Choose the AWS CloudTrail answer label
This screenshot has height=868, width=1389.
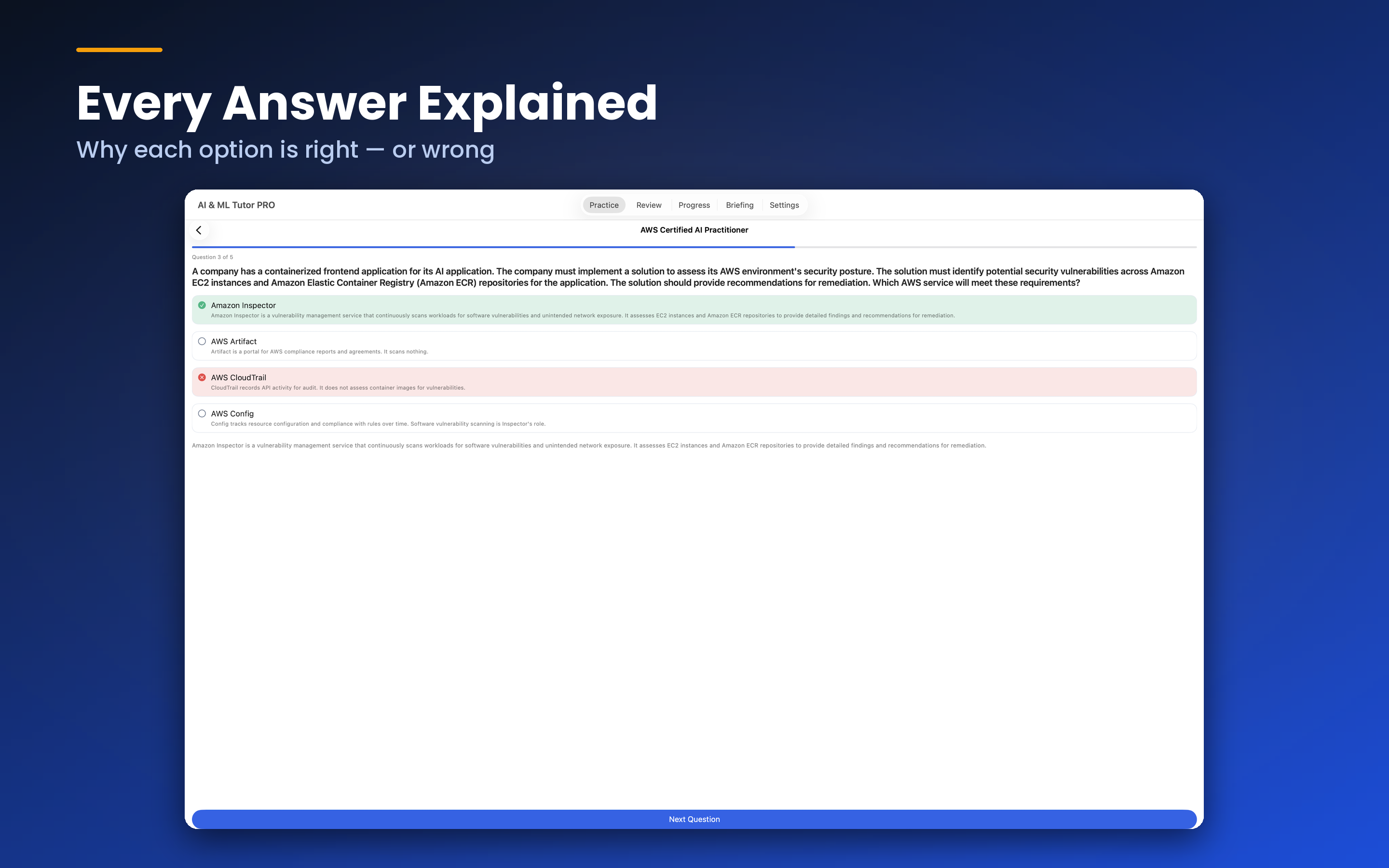point(239,377)
